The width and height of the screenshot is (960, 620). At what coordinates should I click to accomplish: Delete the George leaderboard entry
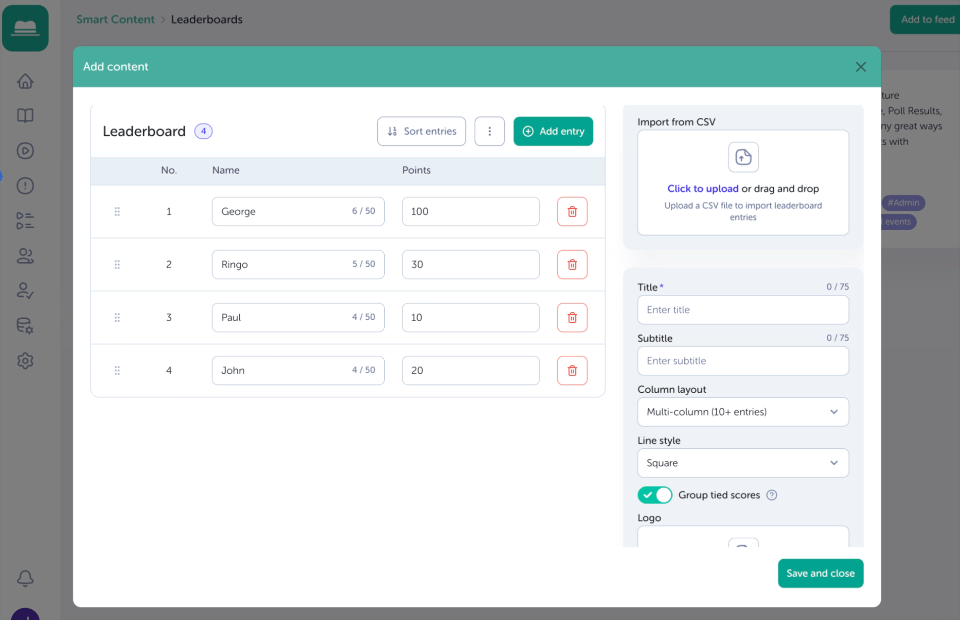572,211
